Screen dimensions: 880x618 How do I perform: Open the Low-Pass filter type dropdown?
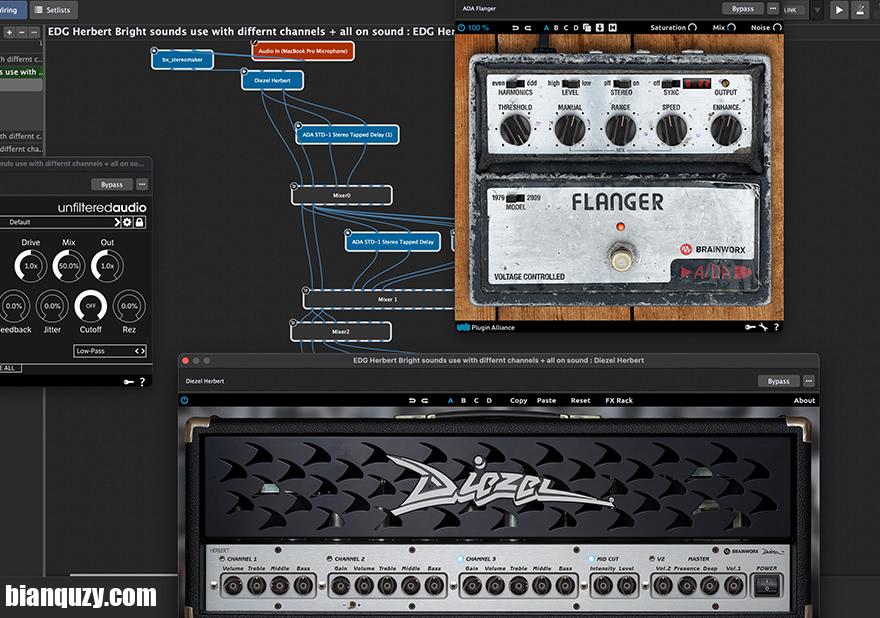tap(110, 351)
